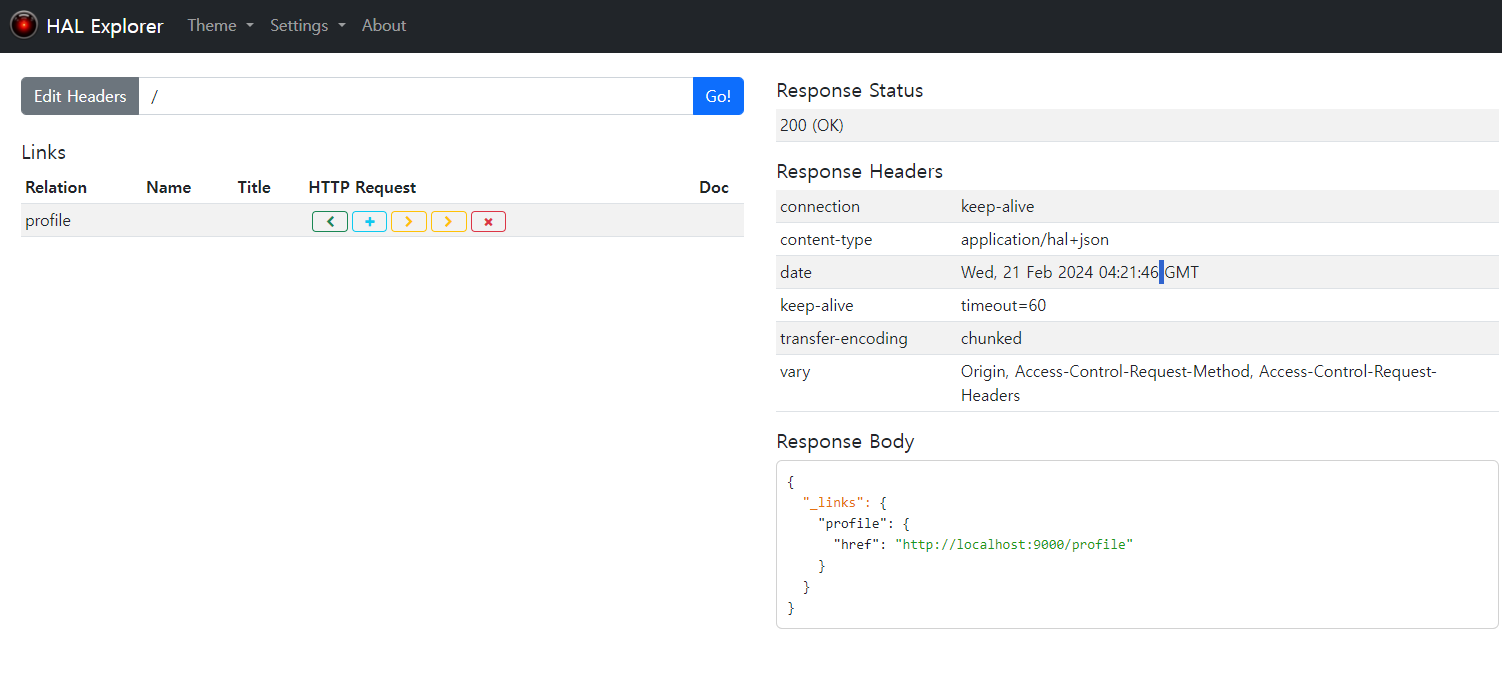Screen dimensions: 1502x697
Task: Expand the Settings dropdown
Action: click(307, 26)
